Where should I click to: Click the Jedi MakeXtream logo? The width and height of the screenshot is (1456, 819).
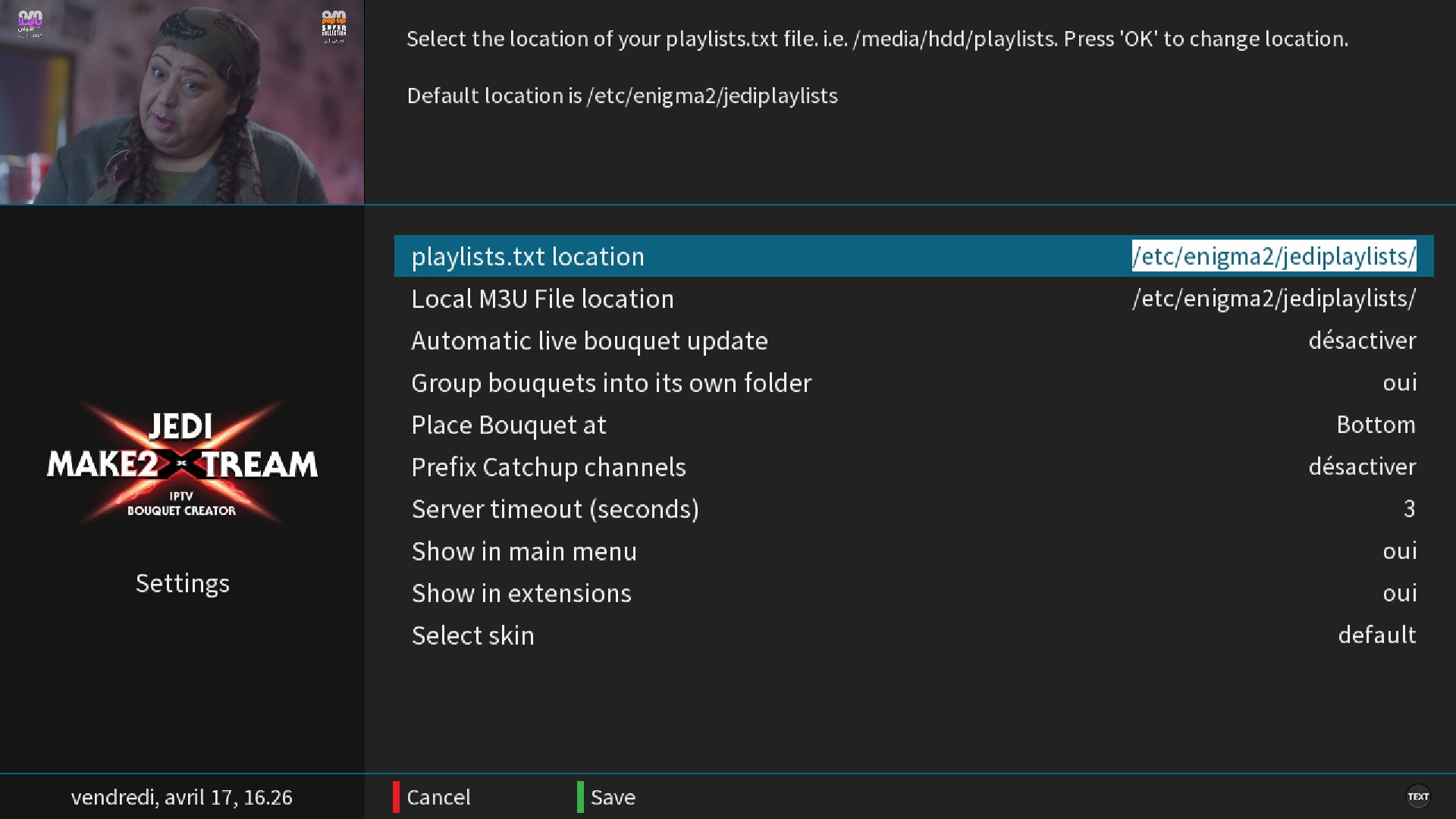click(182, 463)
